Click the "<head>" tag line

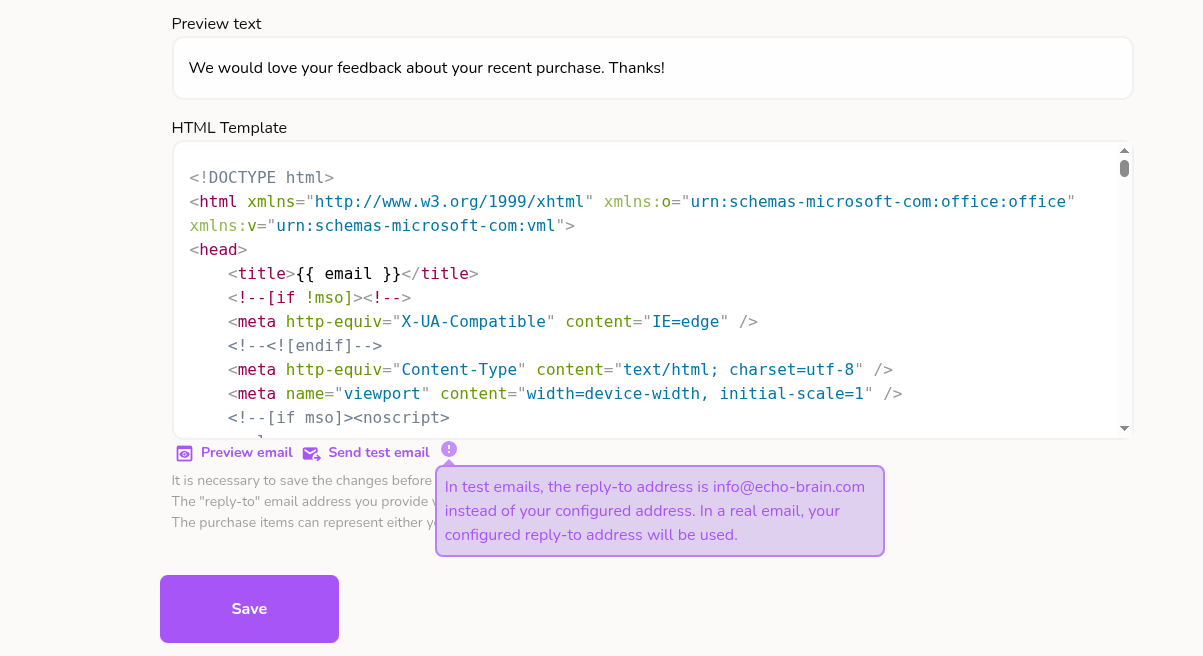(x=218, y=250)
